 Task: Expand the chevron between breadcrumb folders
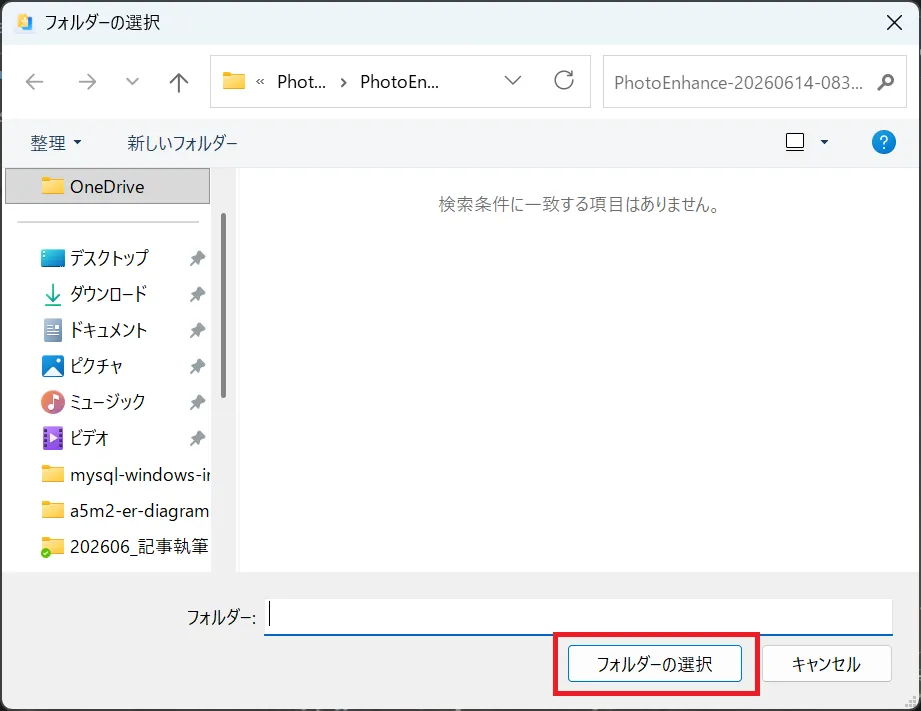(344, 82)
